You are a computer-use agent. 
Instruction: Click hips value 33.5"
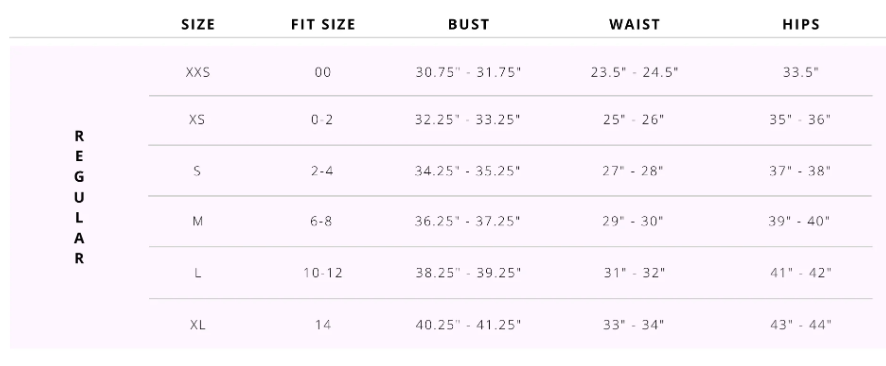click(x=801, y=72)
